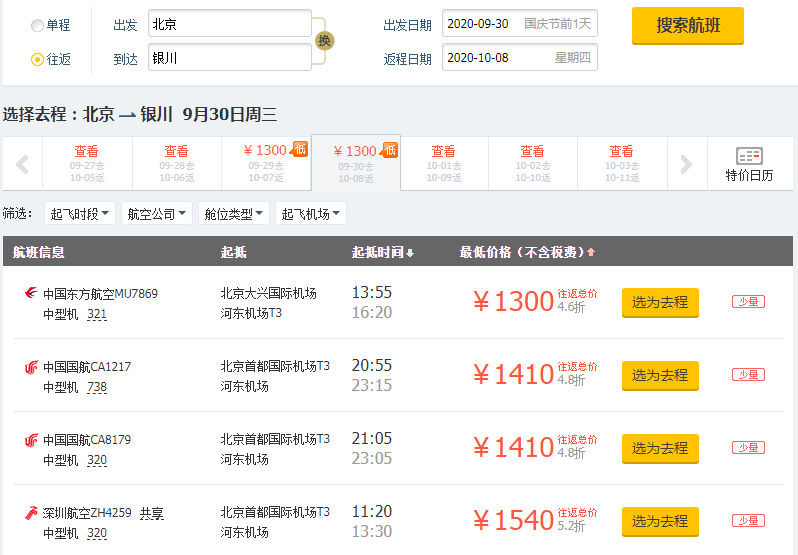This screenshot has width=798, height=555.
Task: Switch to the 10-01 departure date tab
Action: pos(444,163)
